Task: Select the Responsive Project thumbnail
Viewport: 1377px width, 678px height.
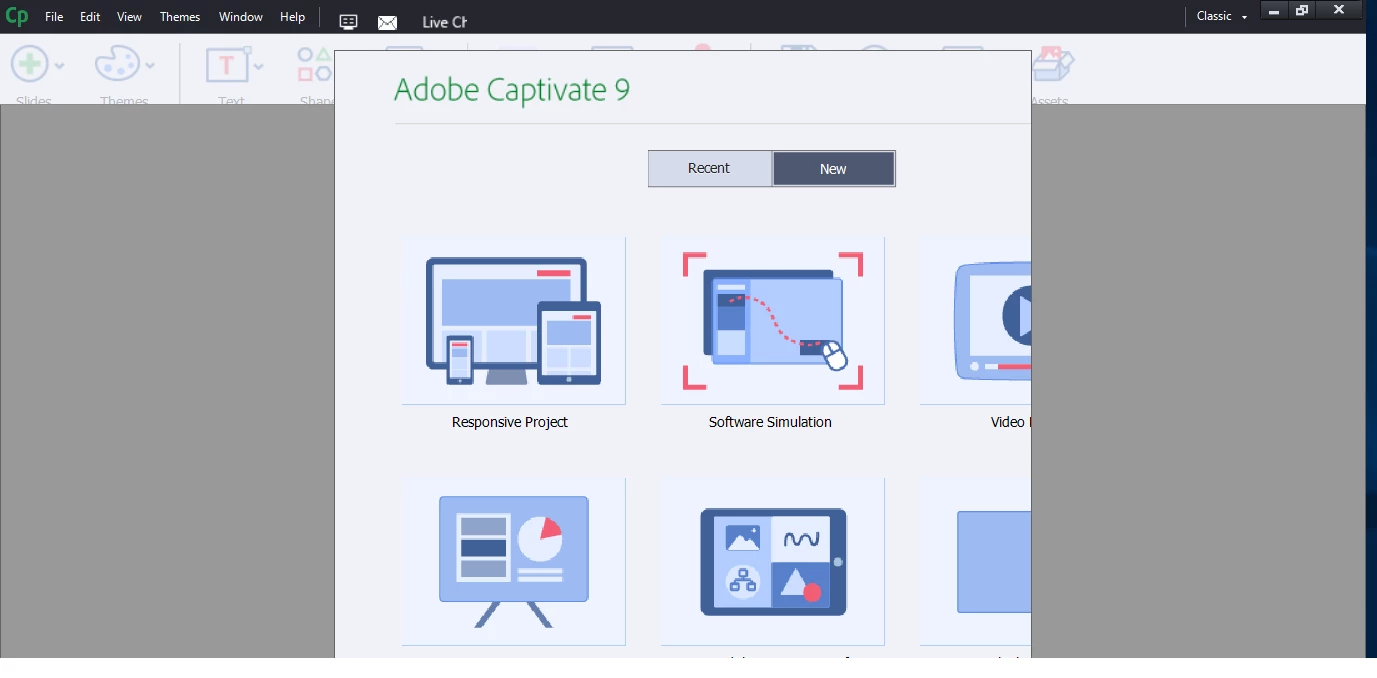Action: [x=514, y=321]
